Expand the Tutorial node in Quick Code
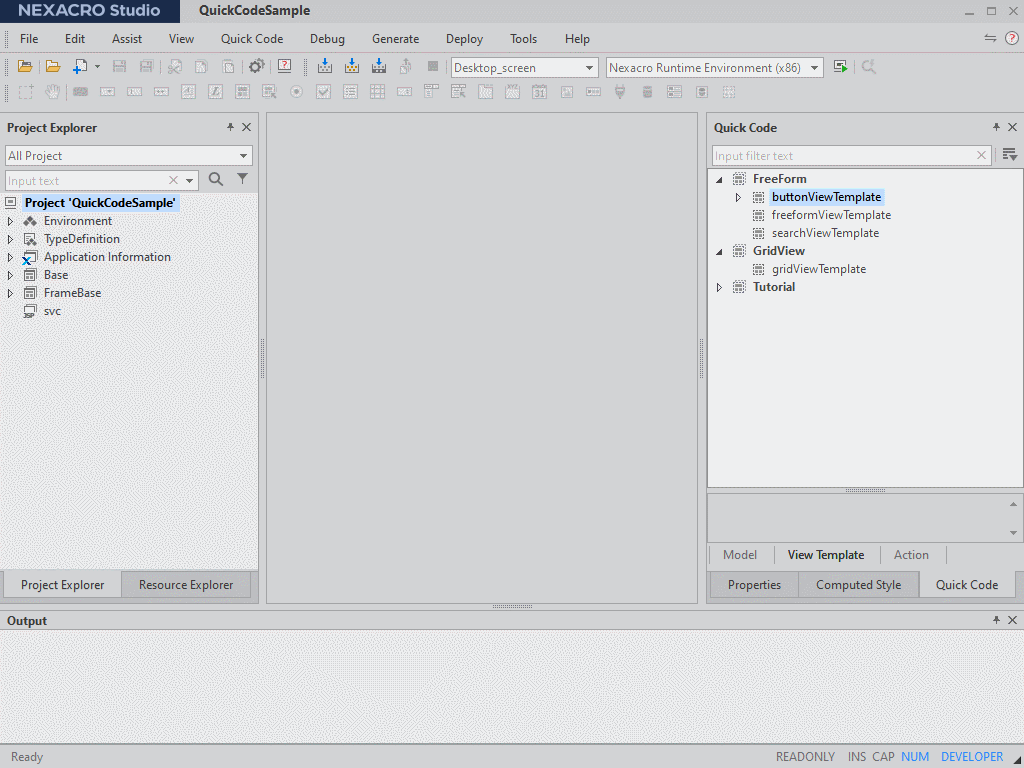This screenshot has height=768, width=1024. 719,287
